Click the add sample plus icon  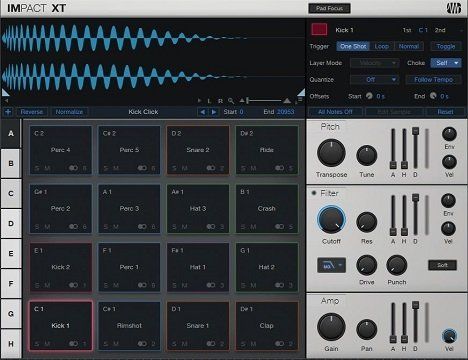[x=8, y=112]
